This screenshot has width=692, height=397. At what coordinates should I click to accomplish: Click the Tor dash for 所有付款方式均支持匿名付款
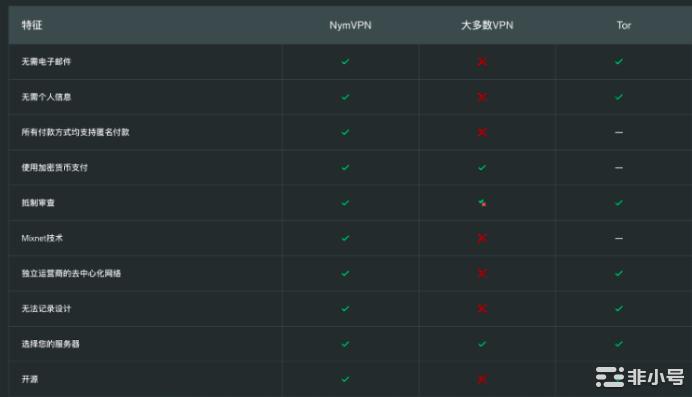click(619, 132)
